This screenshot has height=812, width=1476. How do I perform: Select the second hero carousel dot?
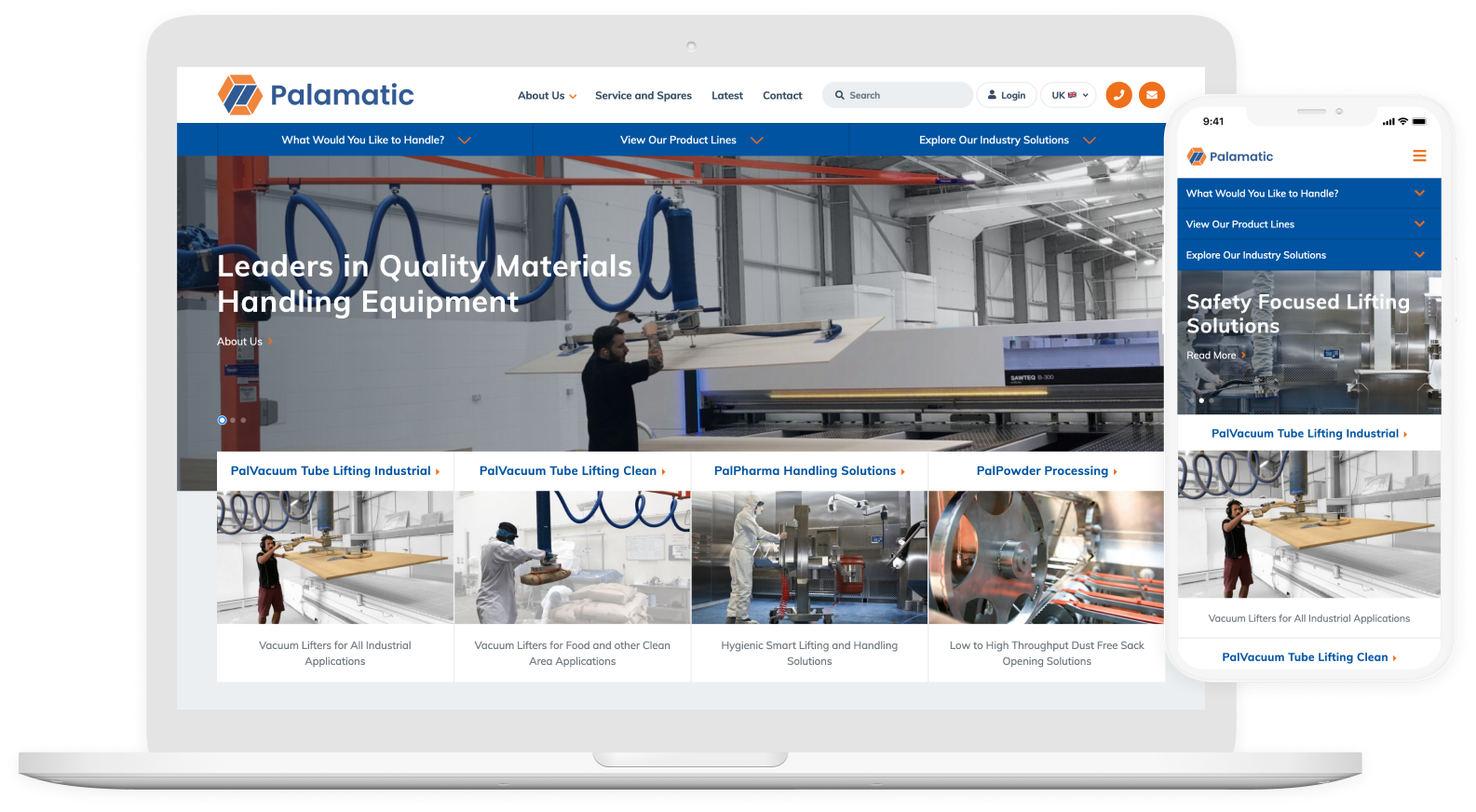coord(233,420)
